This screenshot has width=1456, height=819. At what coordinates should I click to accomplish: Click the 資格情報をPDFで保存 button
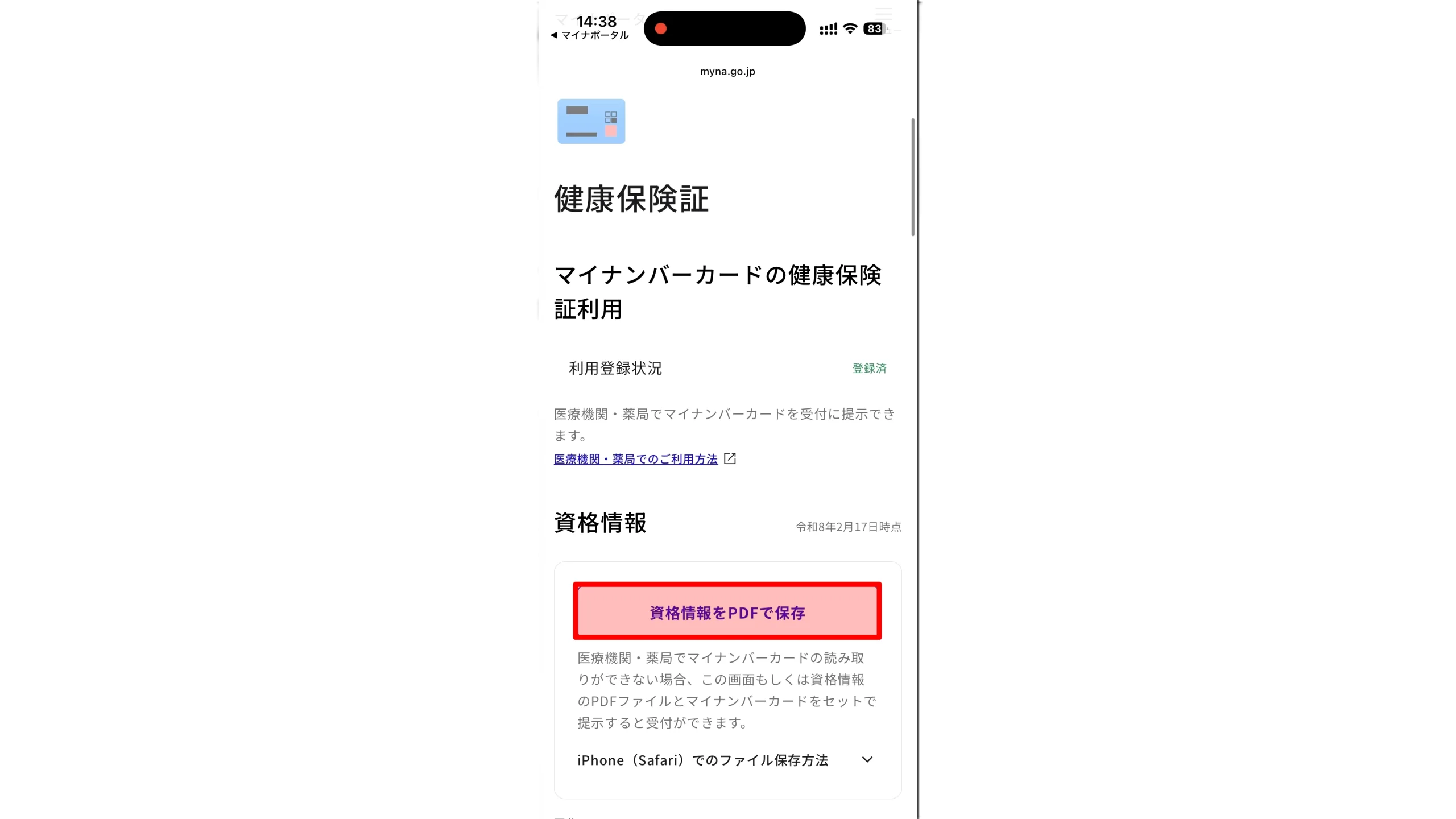(727, 612)
